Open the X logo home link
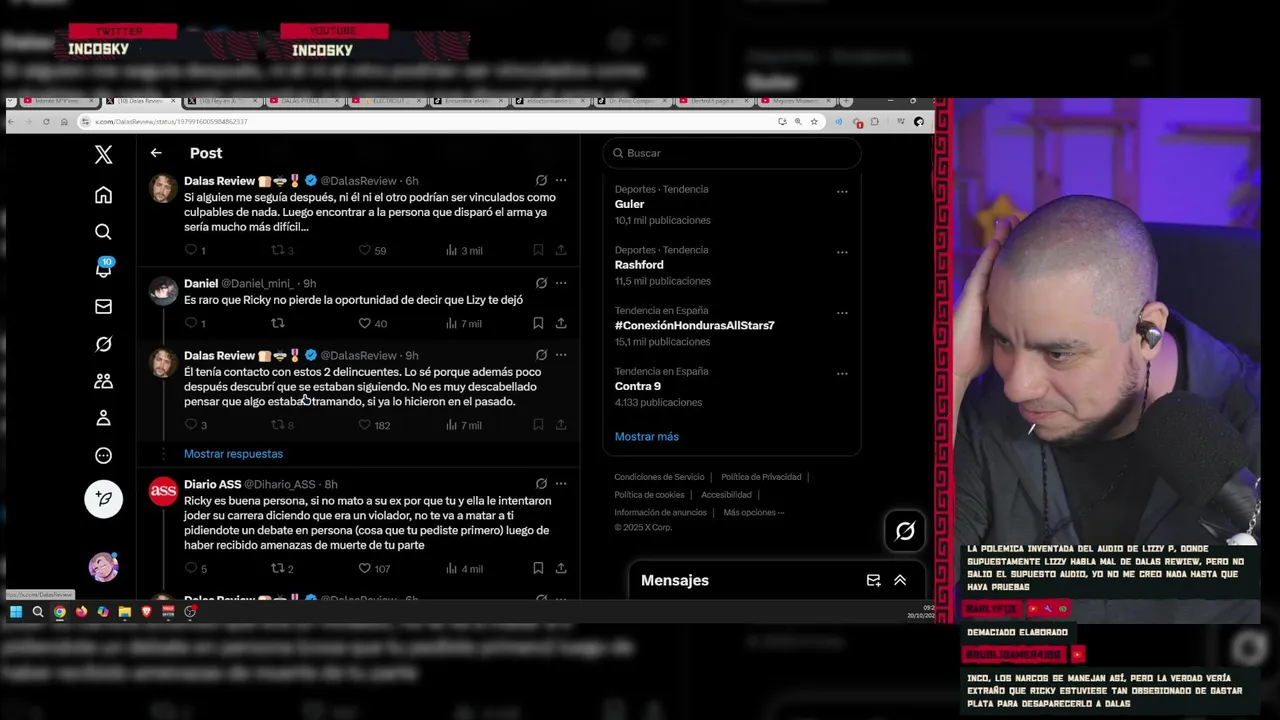1280x720 pixels. (x=103, y=154)
